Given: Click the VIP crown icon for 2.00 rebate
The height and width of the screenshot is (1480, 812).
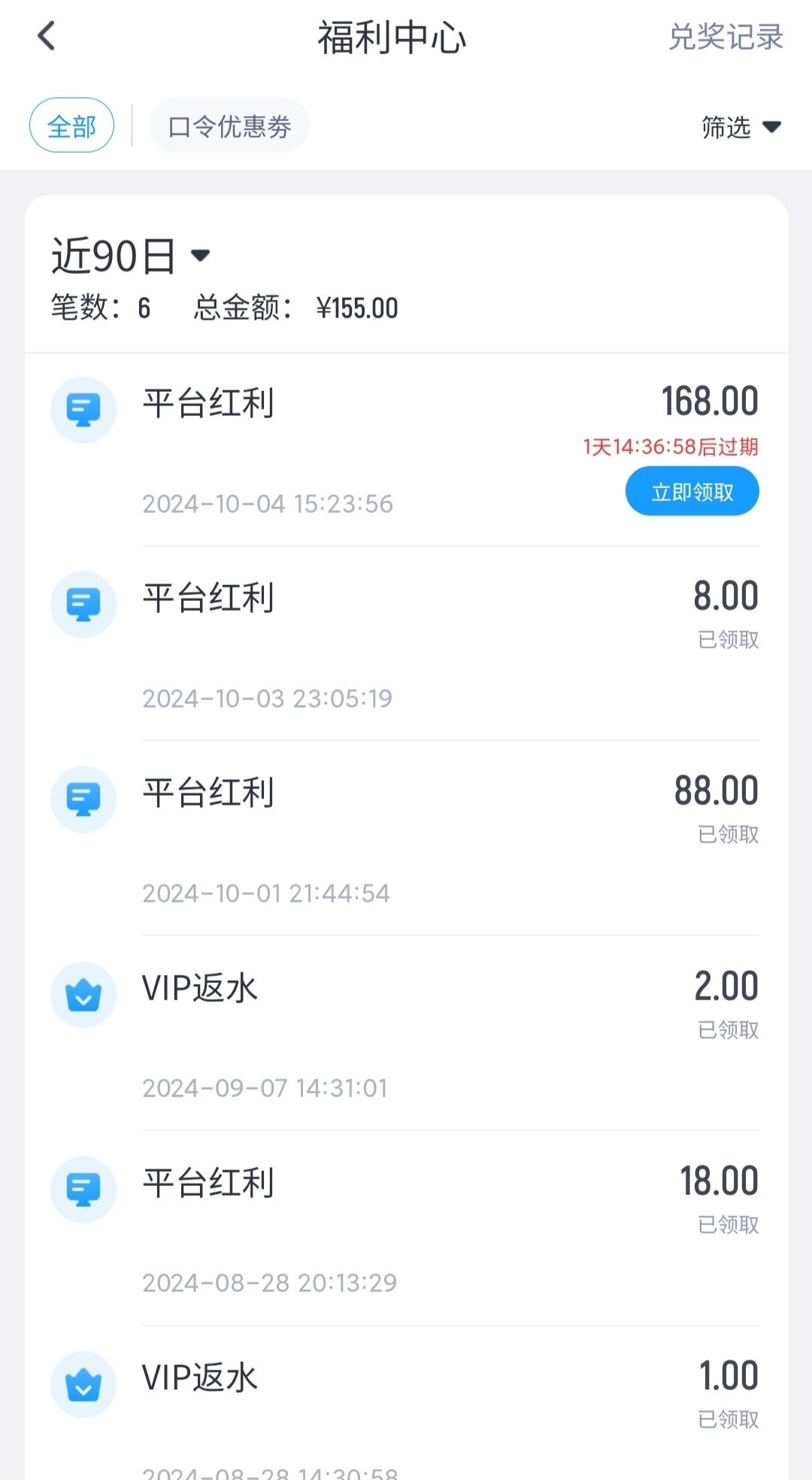Looking at the screenshot, I should [83, 995].
